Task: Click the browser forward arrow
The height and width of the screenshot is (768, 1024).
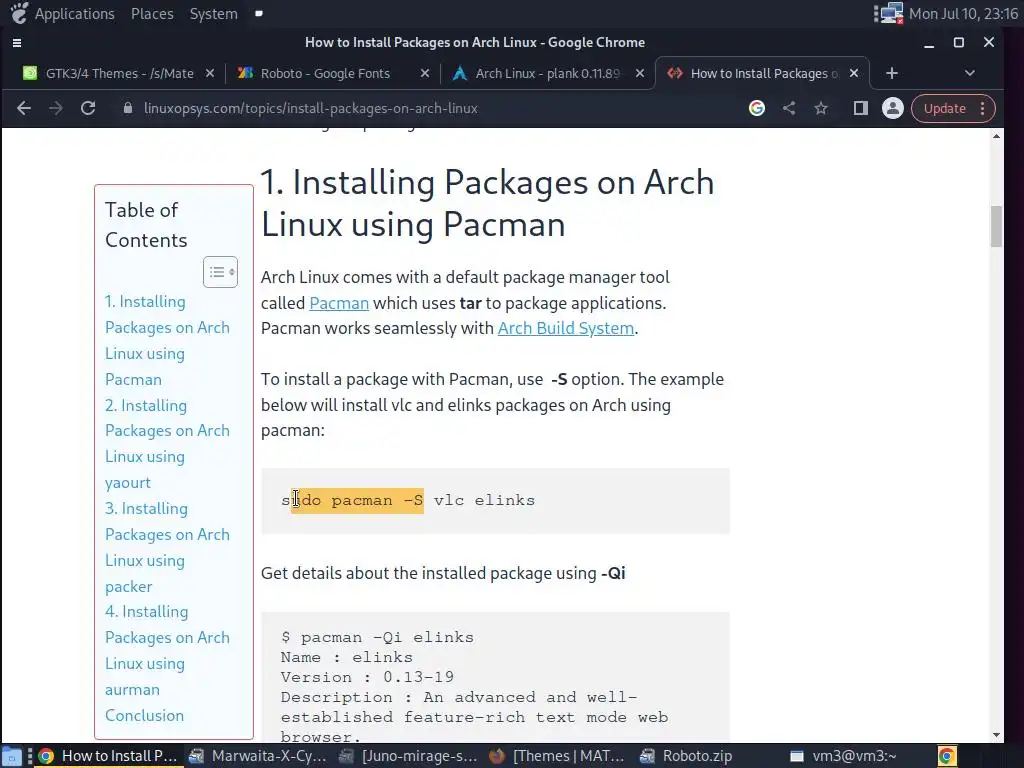Action: tap(56, 108)
